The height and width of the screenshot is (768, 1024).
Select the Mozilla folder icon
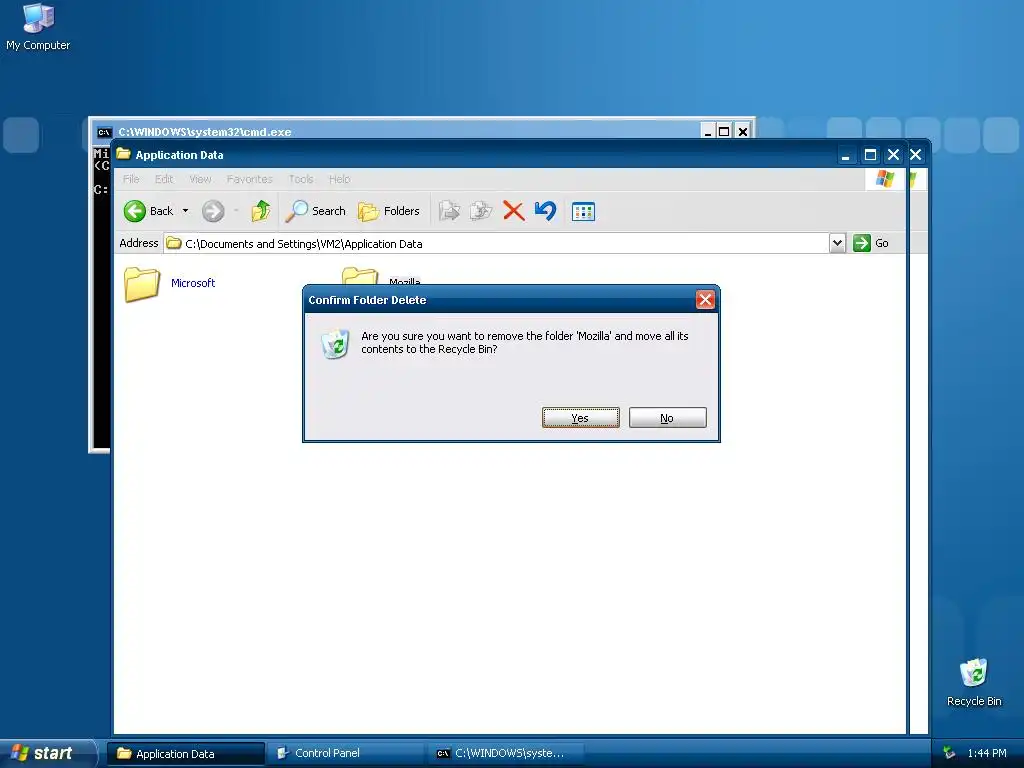[360, 275]
